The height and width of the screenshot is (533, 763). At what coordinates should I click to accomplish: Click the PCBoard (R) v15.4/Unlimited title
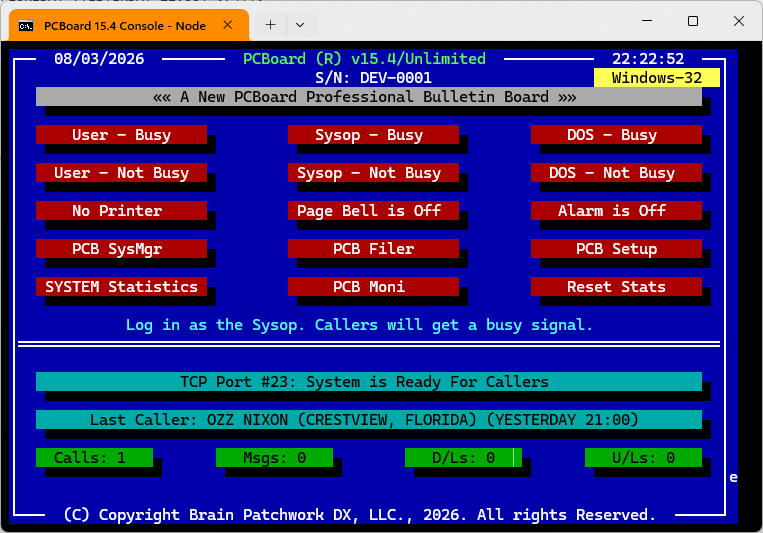[364, 59]
